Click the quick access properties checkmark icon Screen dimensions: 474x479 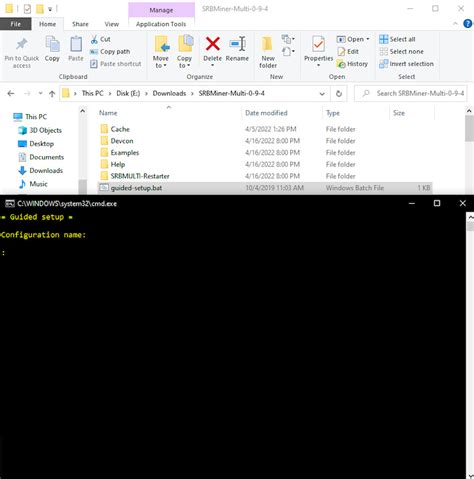[27, 9]
